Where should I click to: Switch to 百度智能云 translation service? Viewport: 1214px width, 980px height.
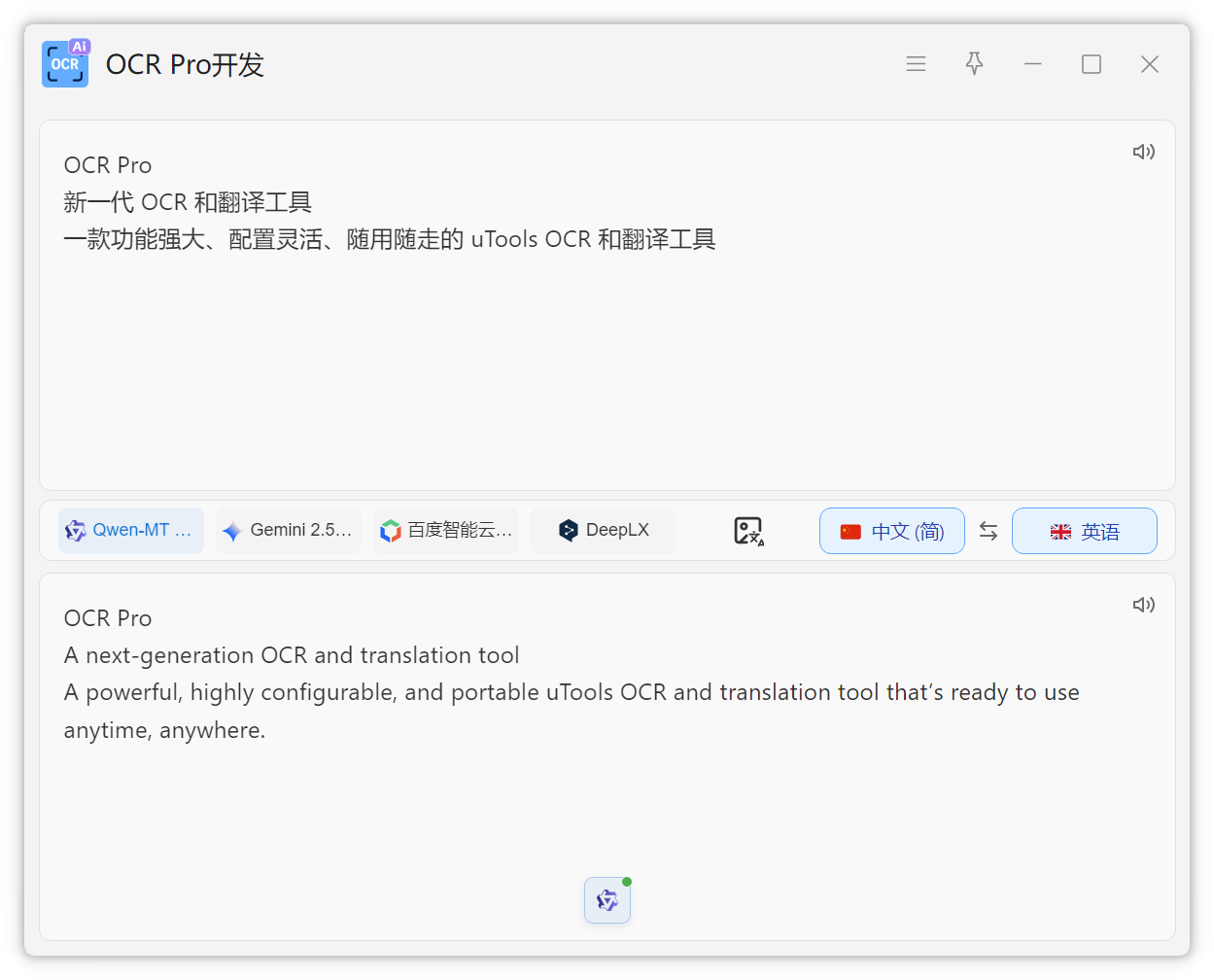coord(446,531)
